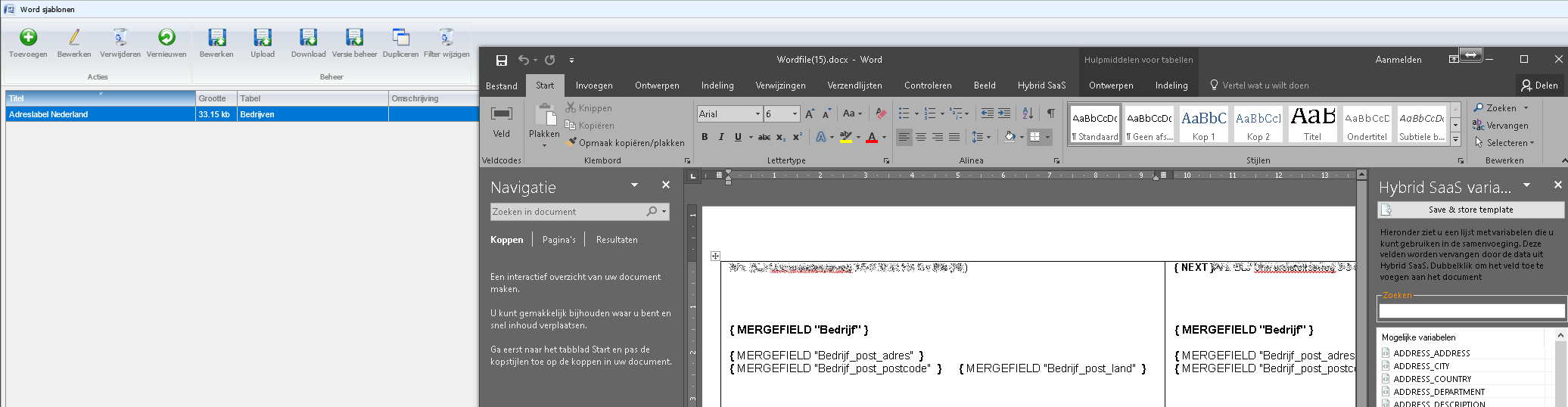This screenshot has width=1568, height=407.
Task: Click Save & store template button
Action: (x=1470, y=210)
